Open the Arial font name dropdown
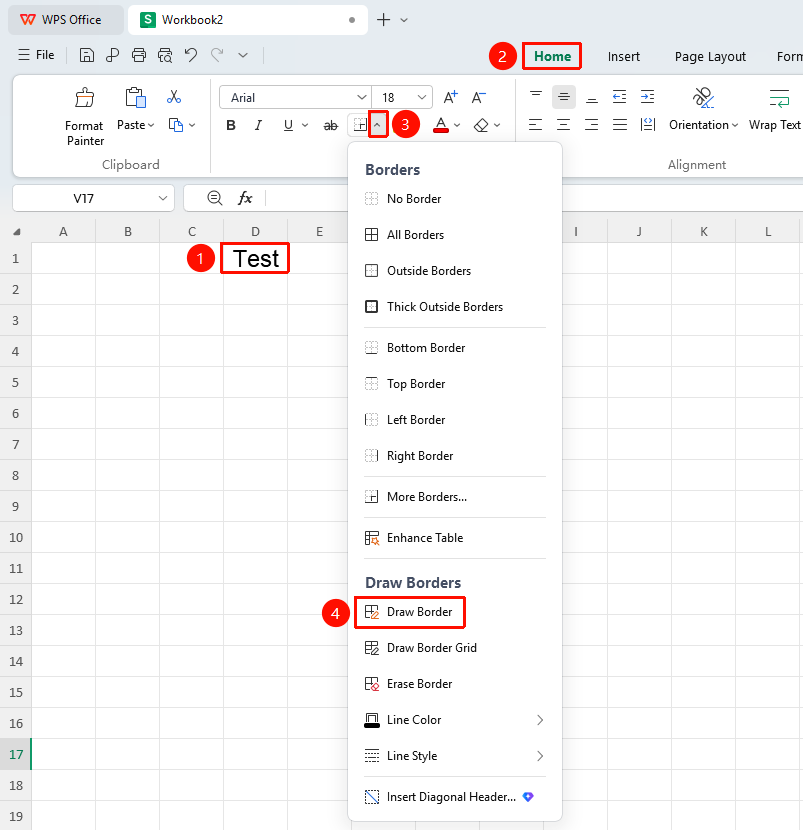The image size is (803, 830). (x=362, y=97)
